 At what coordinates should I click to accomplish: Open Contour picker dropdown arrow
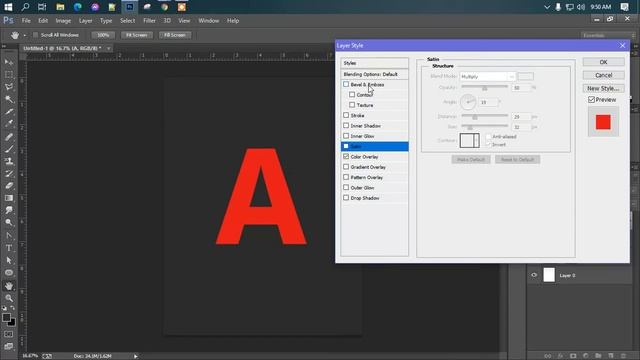[x=476, y=140]
